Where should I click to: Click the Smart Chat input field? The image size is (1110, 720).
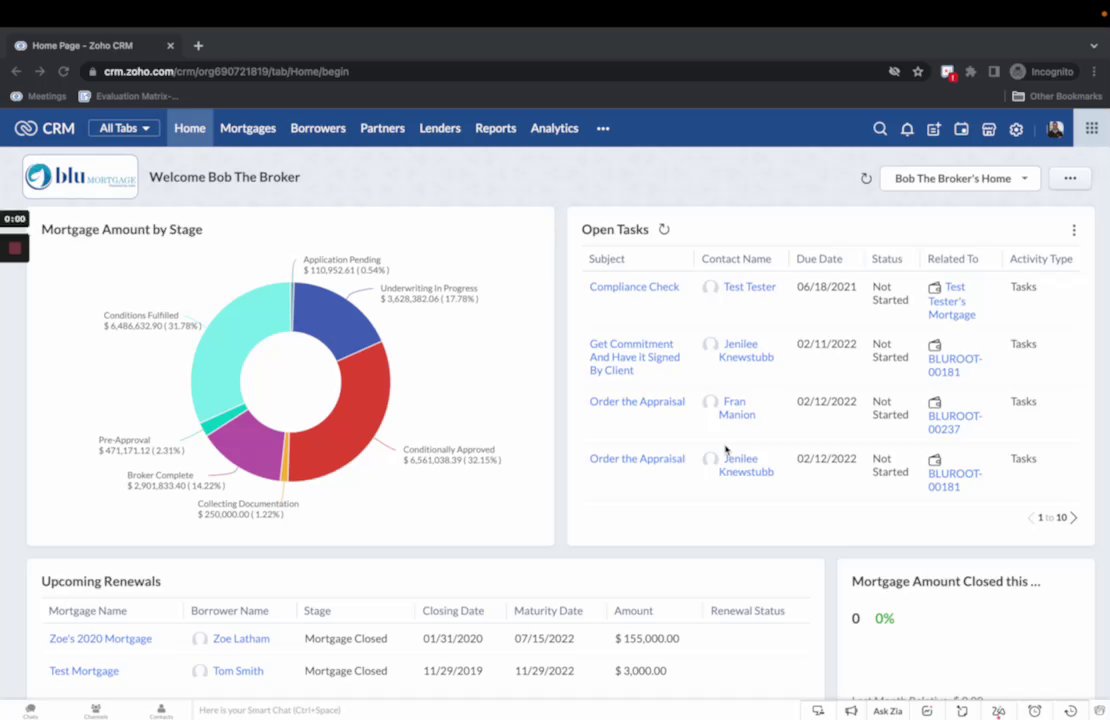pos(496,710)
